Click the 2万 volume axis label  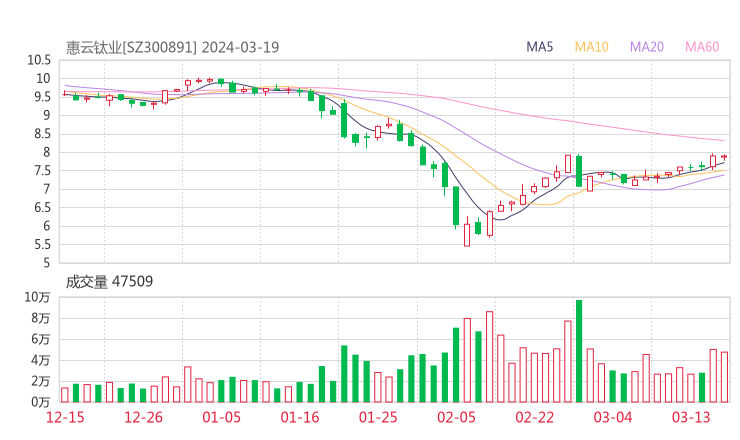pos(41,381)
